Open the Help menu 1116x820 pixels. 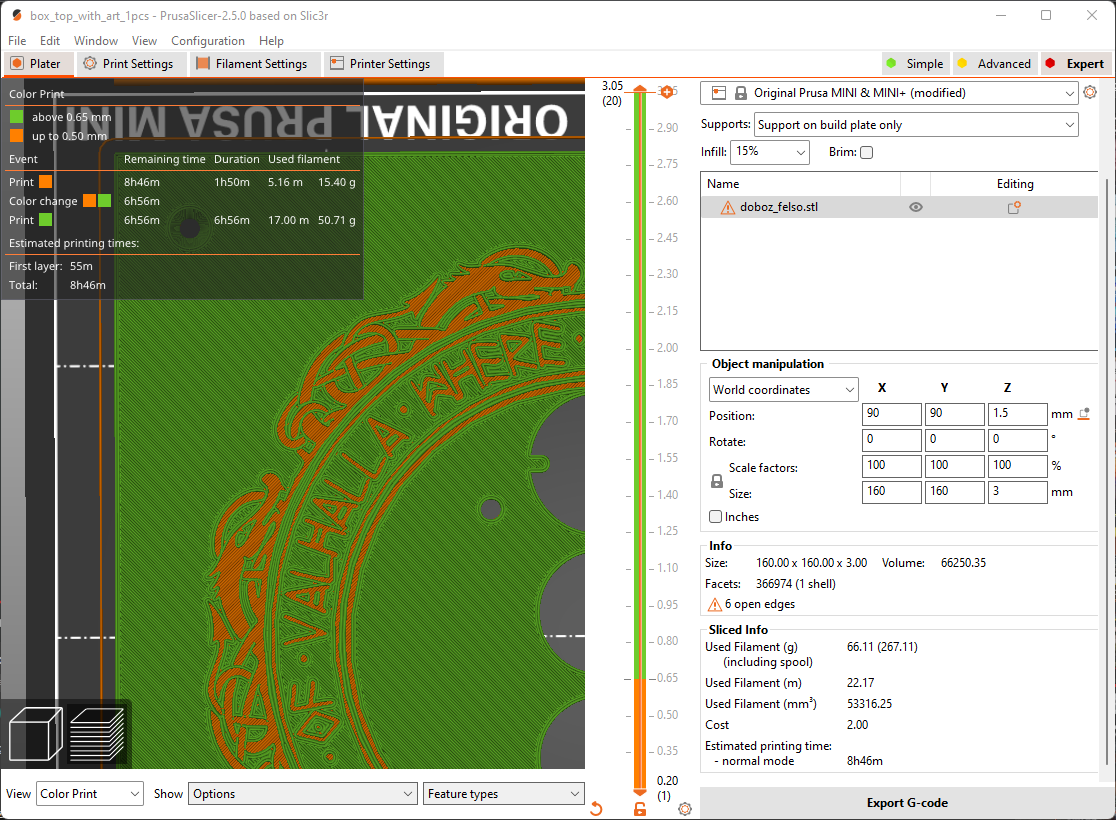click(271, 41)
